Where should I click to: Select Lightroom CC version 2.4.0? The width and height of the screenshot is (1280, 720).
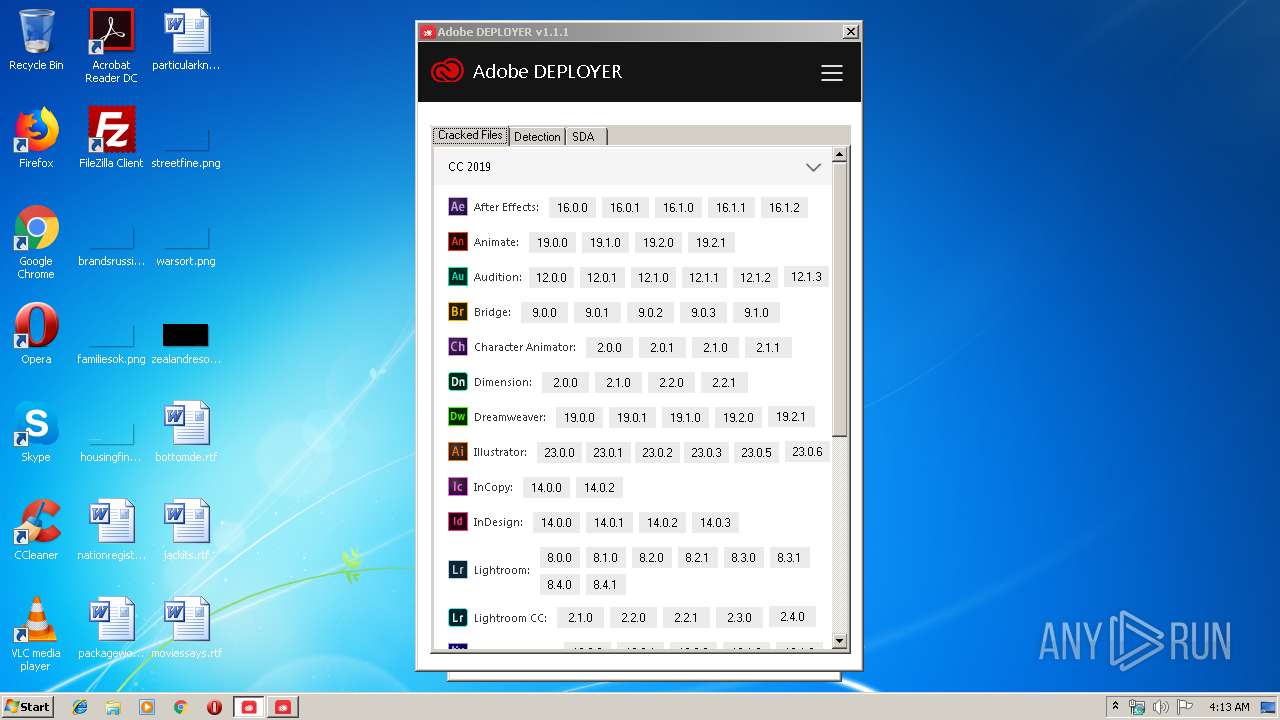[x=792, y=617]
